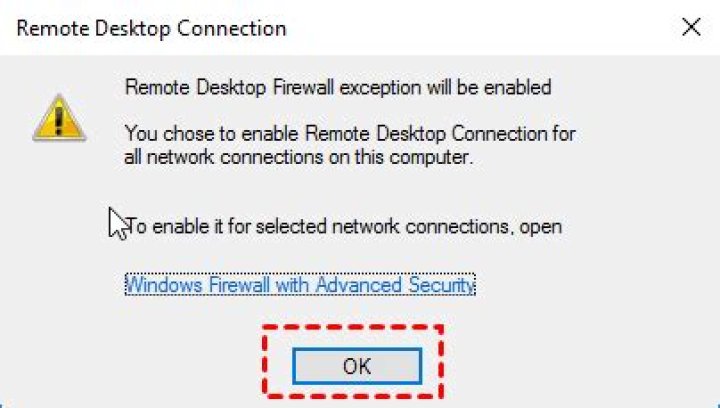Click the OK button

tap(356, 366)
